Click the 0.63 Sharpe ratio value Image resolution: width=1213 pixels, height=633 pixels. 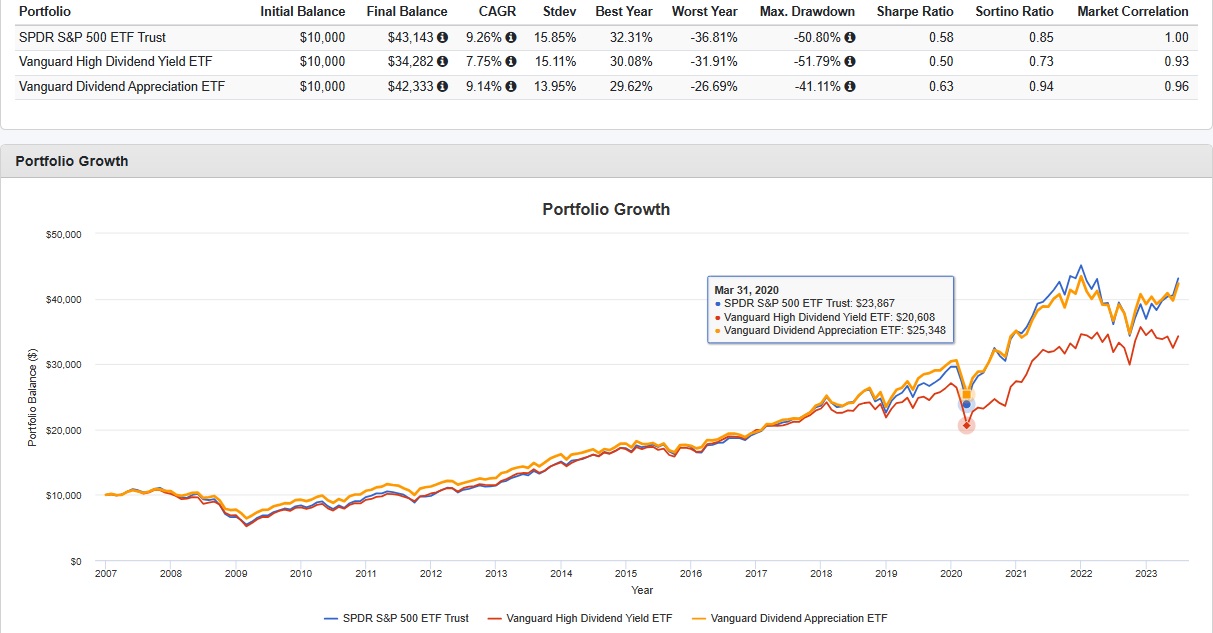pos(941,87)
